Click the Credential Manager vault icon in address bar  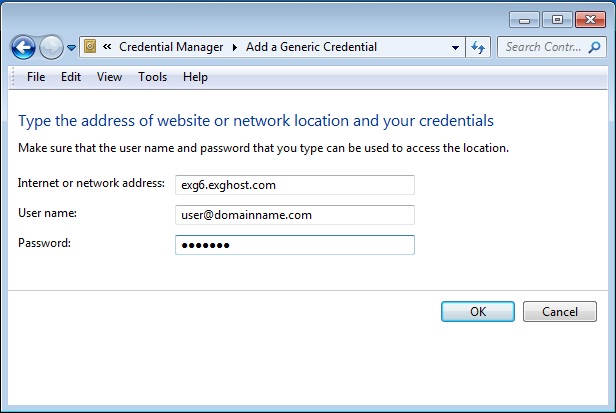coord(90,47)
